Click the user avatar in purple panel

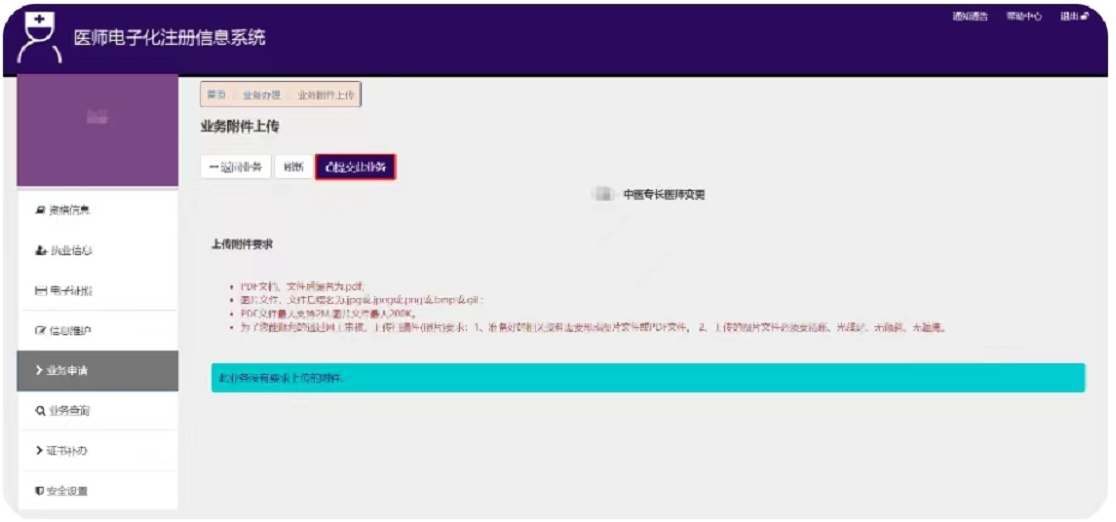click(97, 118)
